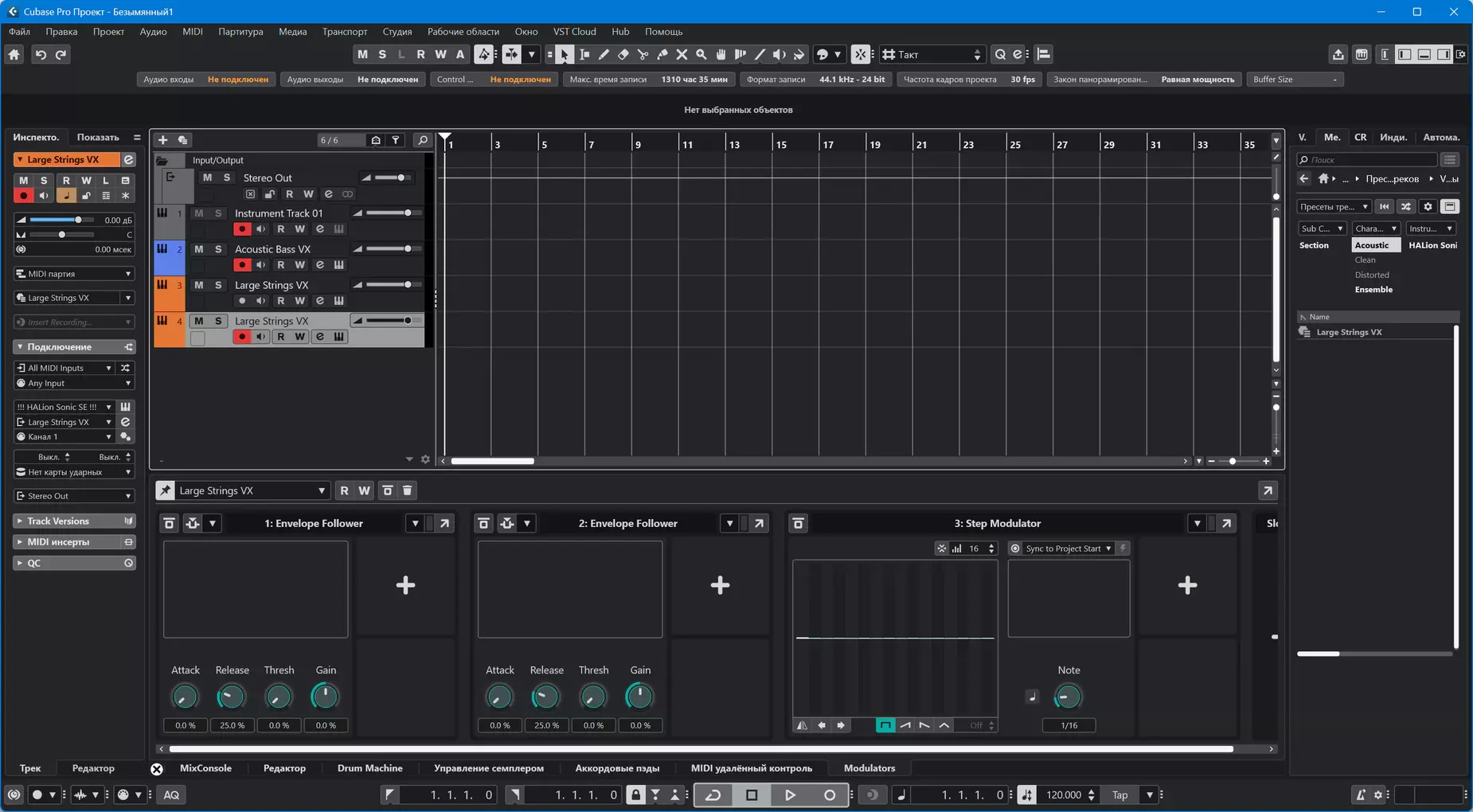Select the Object Selection arrow tool
Image resolution: width=1473 pixels, height=812 pixels.
click(564, 54)
